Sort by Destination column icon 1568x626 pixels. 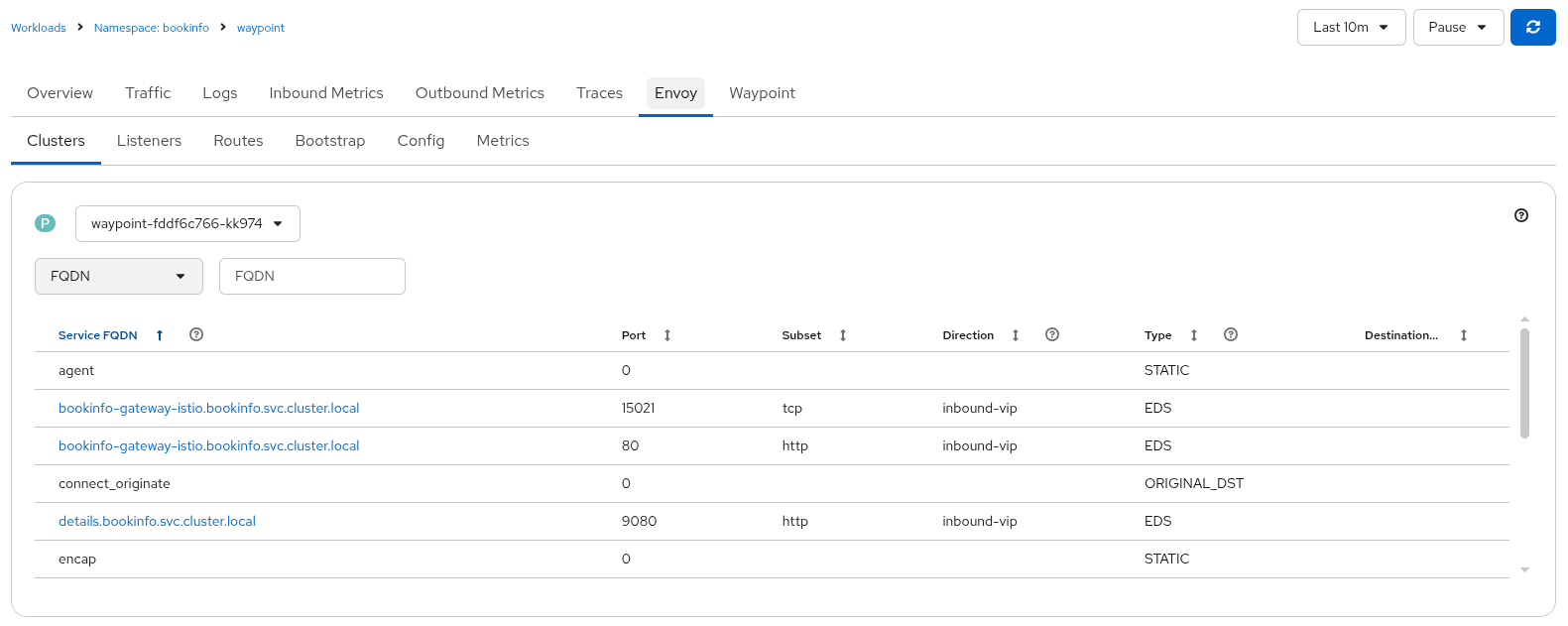(1464, 335)
